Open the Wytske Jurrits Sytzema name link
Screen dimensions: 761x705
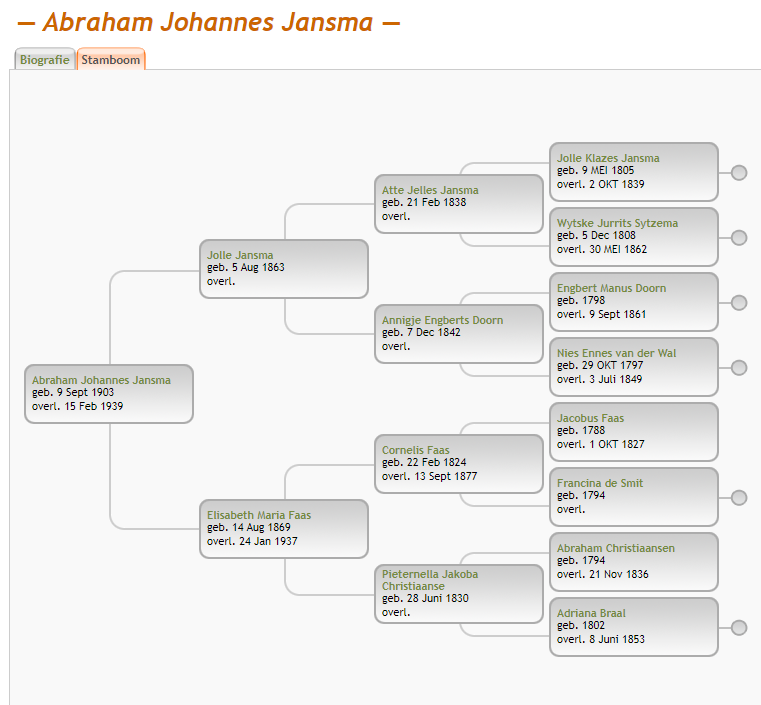click(617, 223)
